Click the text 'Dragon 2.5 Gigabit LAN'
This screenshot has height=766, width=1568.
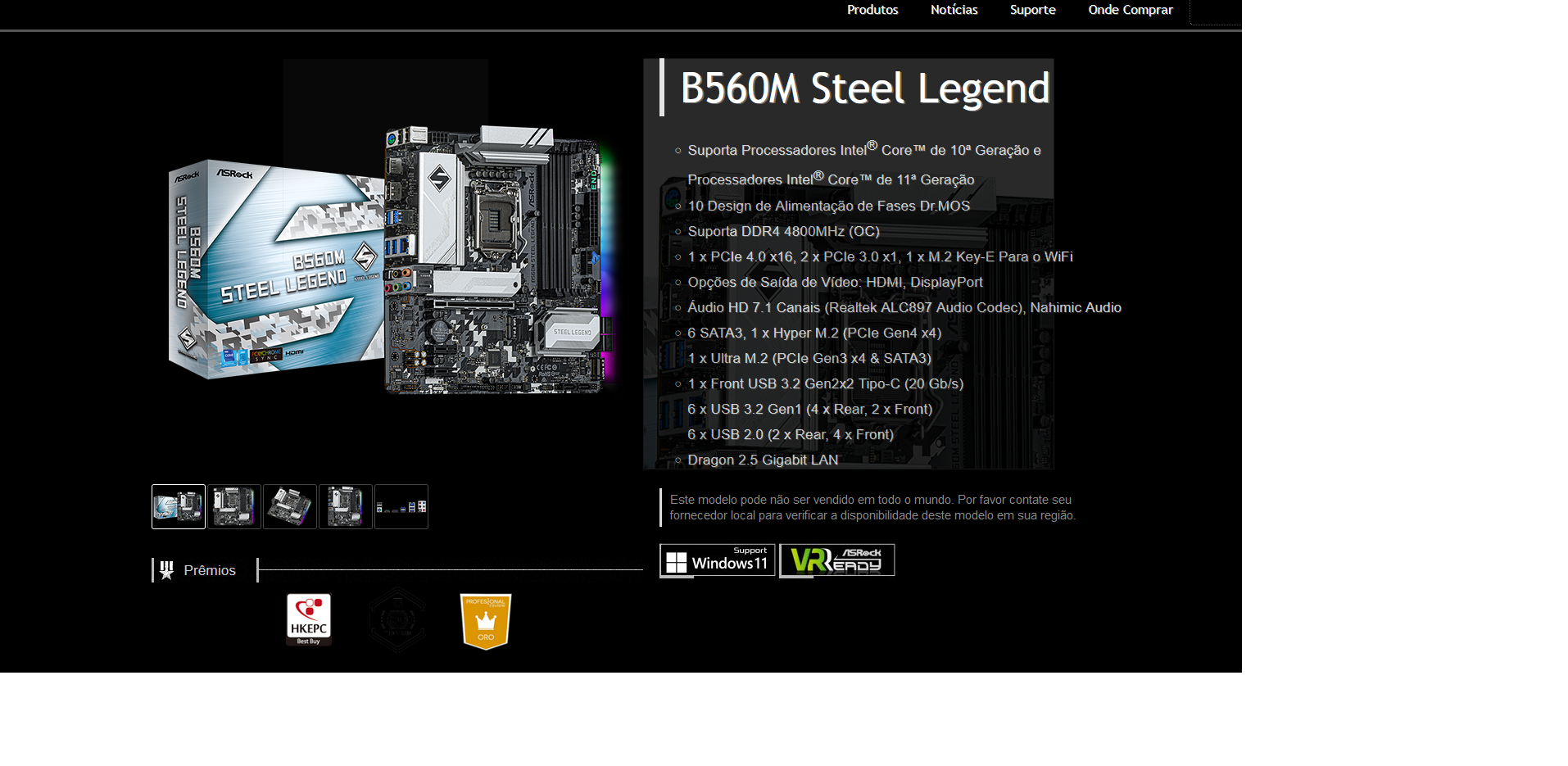click(763, 460)
